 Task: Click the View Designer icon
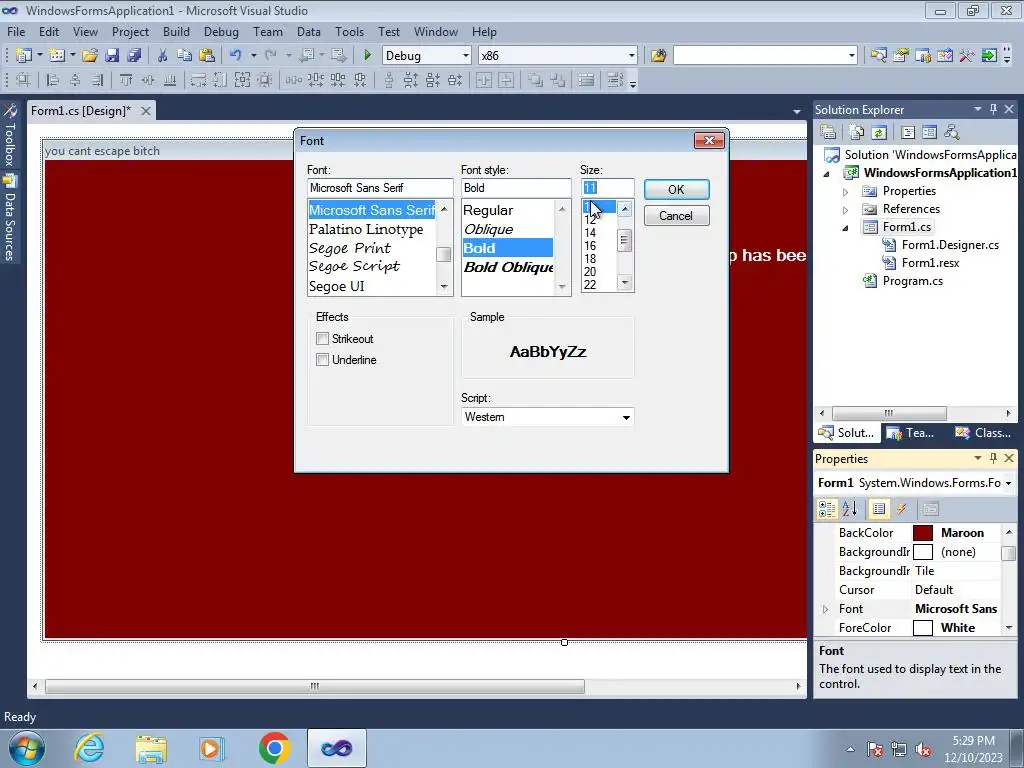click(x=929, y=133)
